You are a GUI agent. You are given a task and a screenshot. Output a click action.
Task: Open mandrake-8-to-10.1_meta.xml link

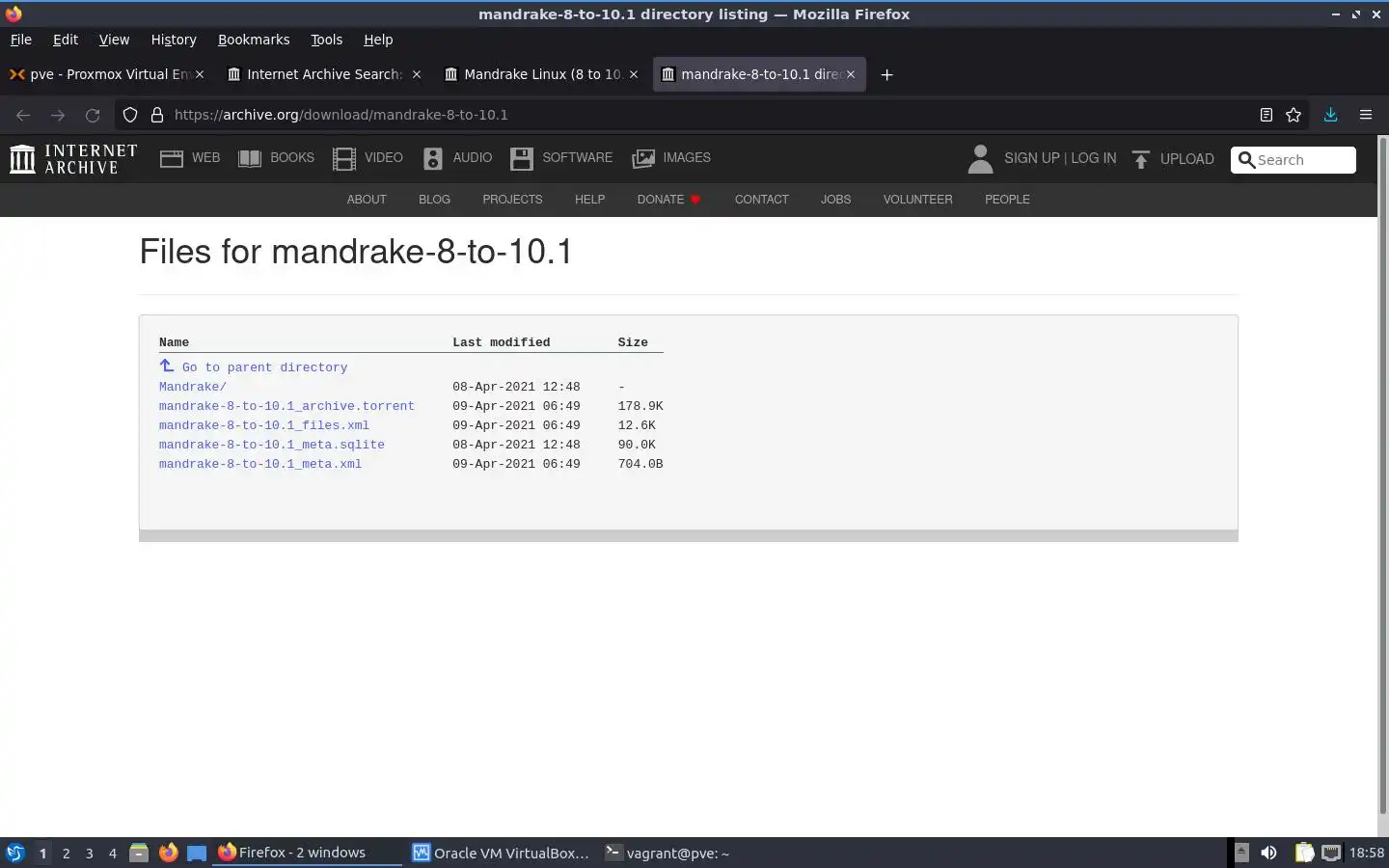260,464
